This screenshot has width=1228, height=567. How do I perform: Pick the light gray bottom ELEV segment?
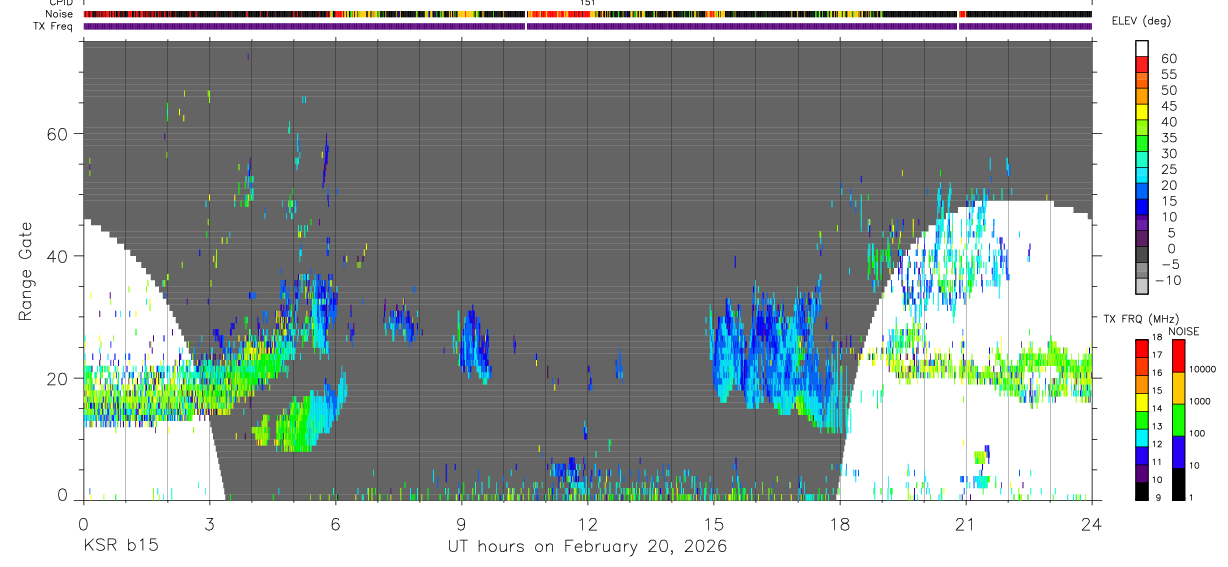[1142, 286]
